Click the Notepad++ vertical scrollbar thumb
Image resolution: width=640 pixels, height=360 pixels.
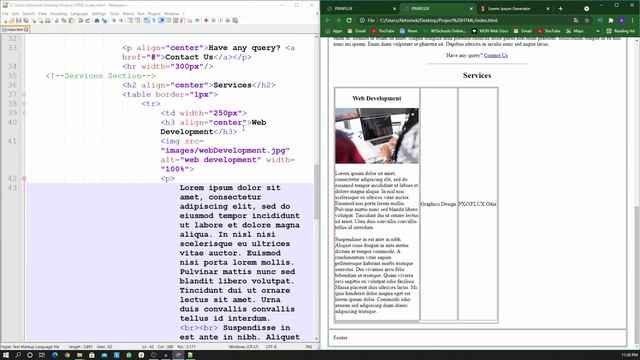[x=316, y=192]
